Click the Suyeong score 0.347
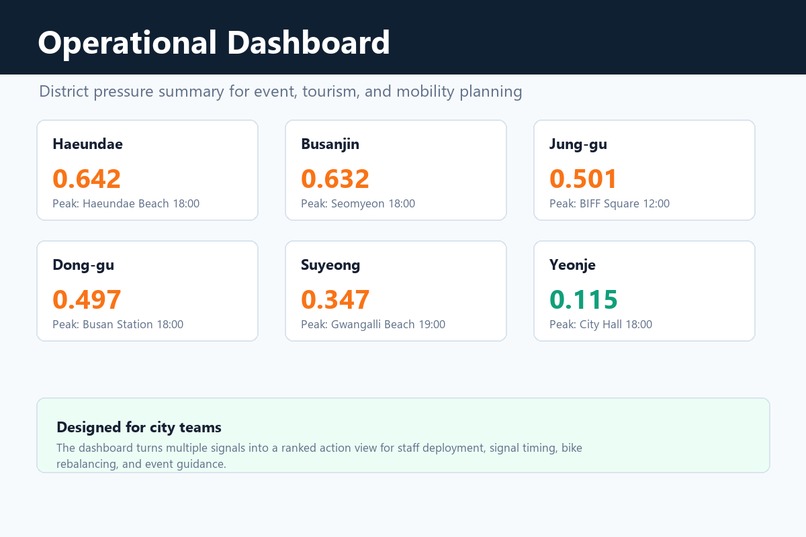The width and height of the screenshot is (806, 537). click(335, 300)
